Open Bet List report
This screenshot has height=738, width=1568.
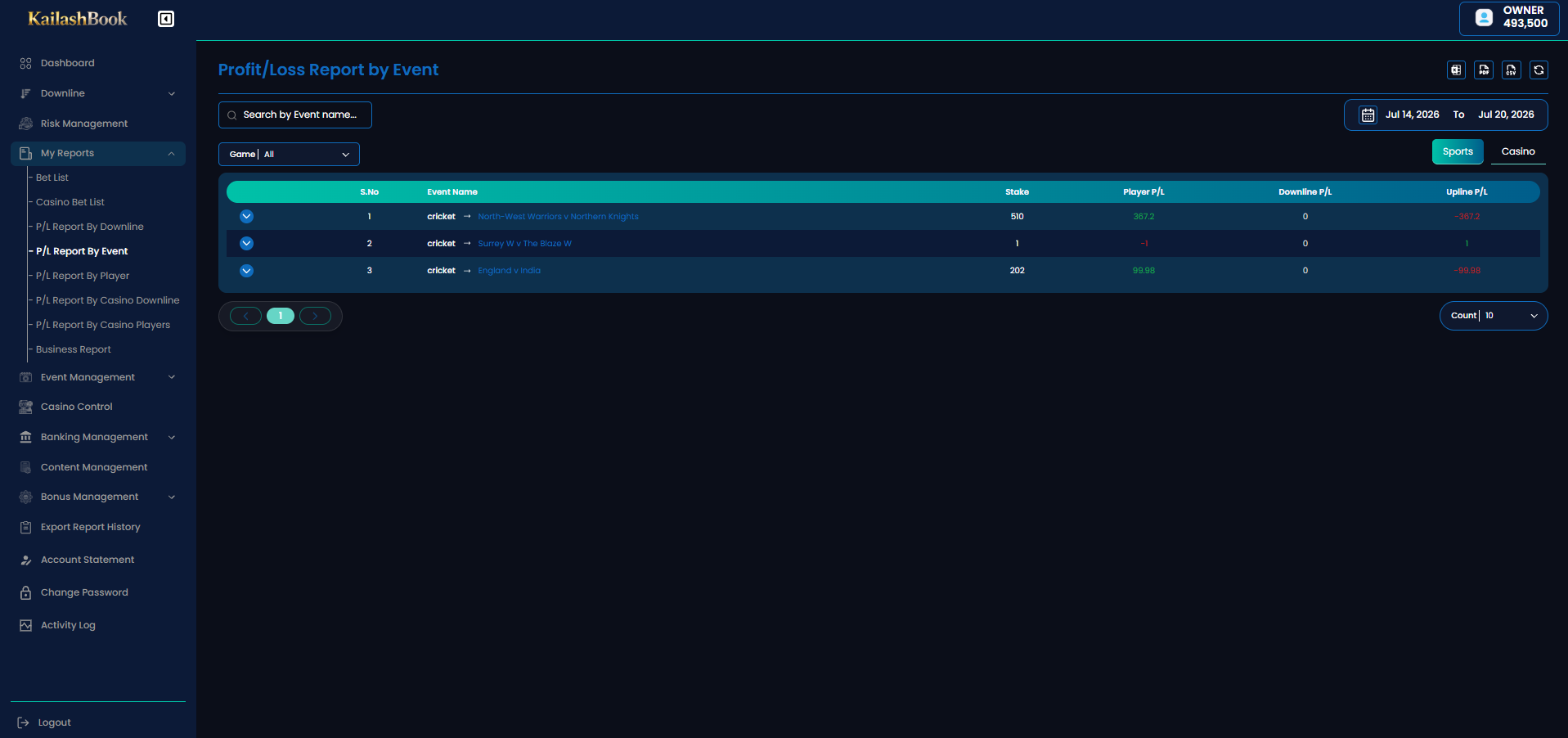(52, 178)
